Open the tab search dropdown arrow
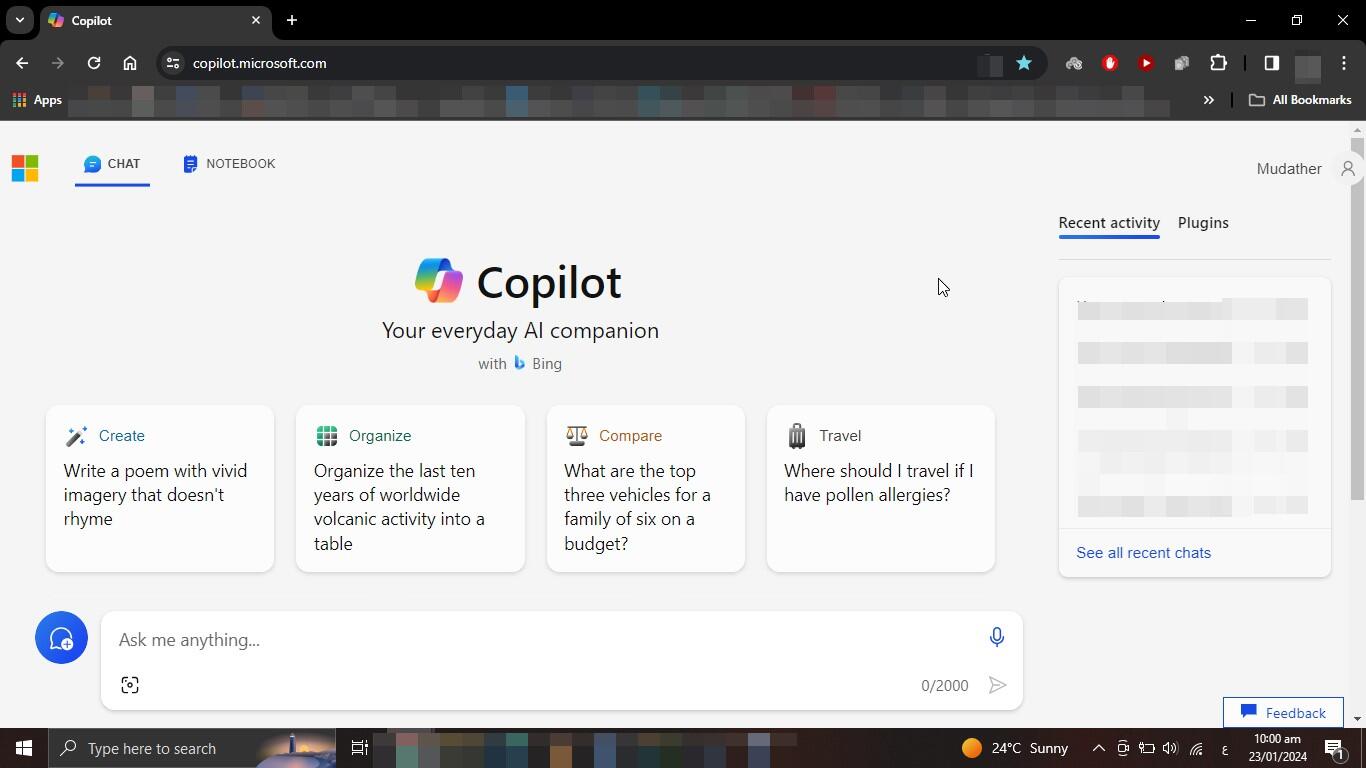 click(19, 20)
